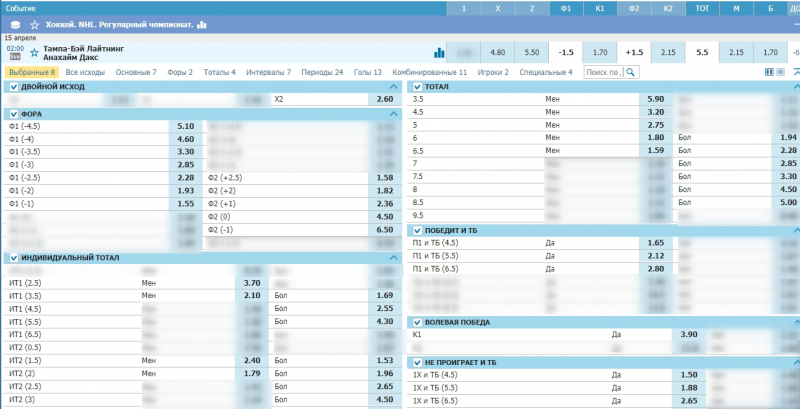Select X2 double chance odds 2.60
Screen dimensions: 800x409
[x=384, y=100]
